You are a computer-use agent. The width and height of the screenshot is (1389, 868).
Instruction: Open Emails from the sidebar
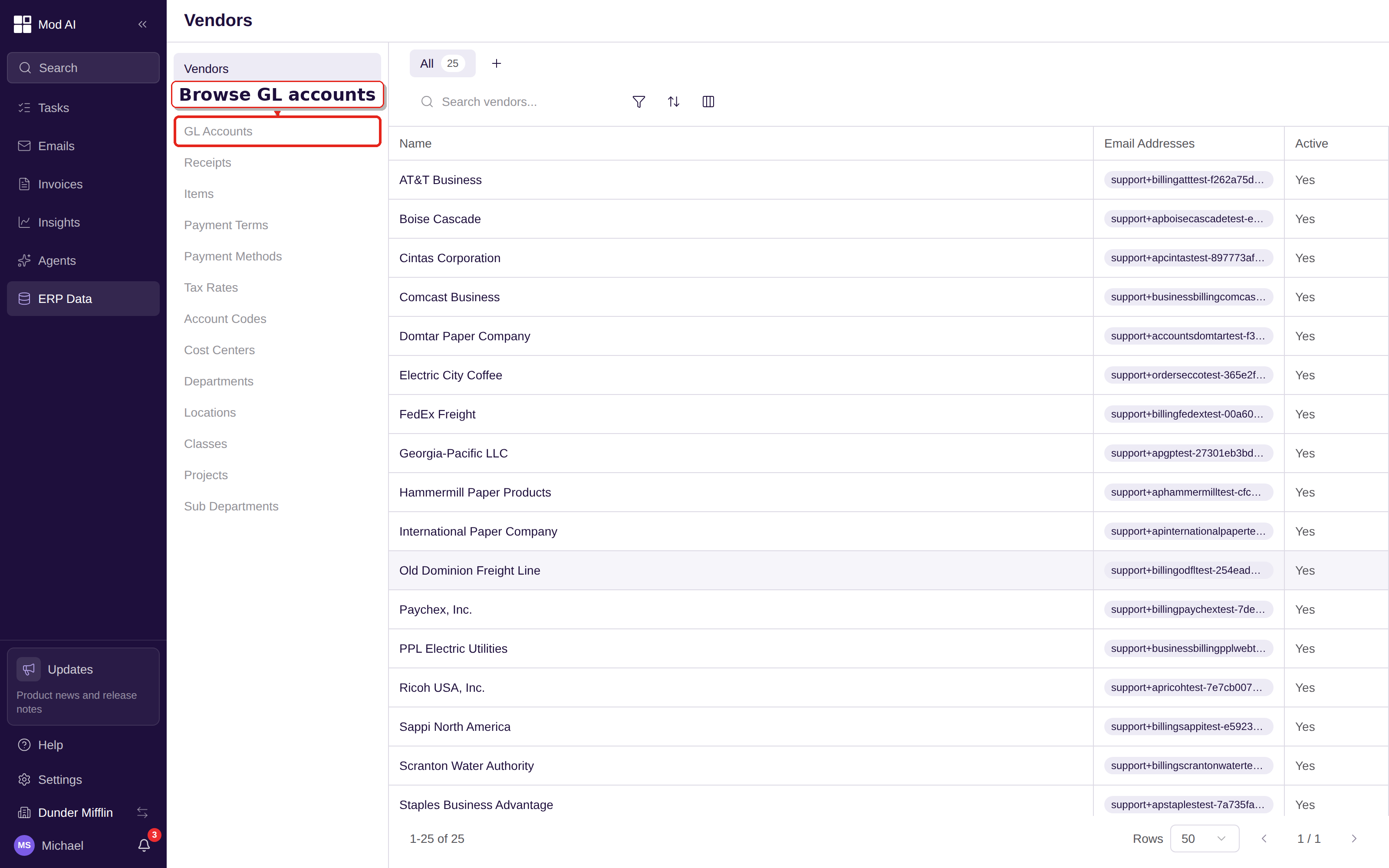point(83,146)
